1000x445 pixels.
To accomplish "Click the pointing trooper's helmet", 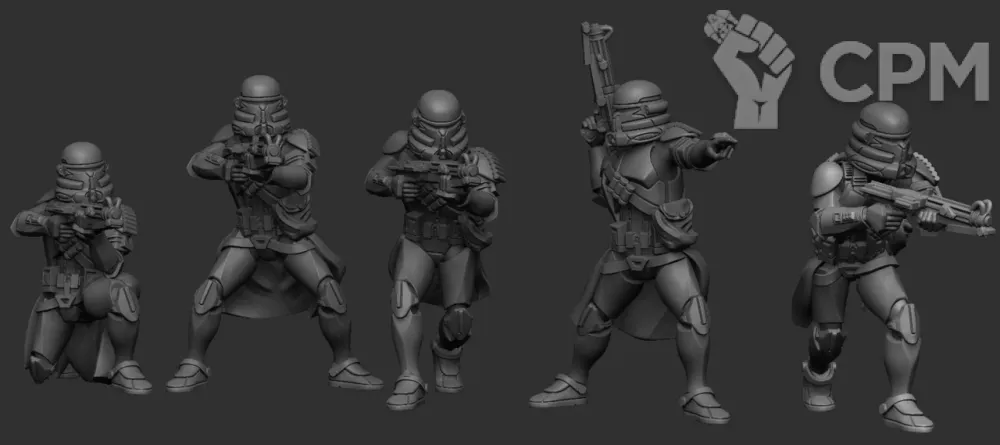I will [640, 110].
